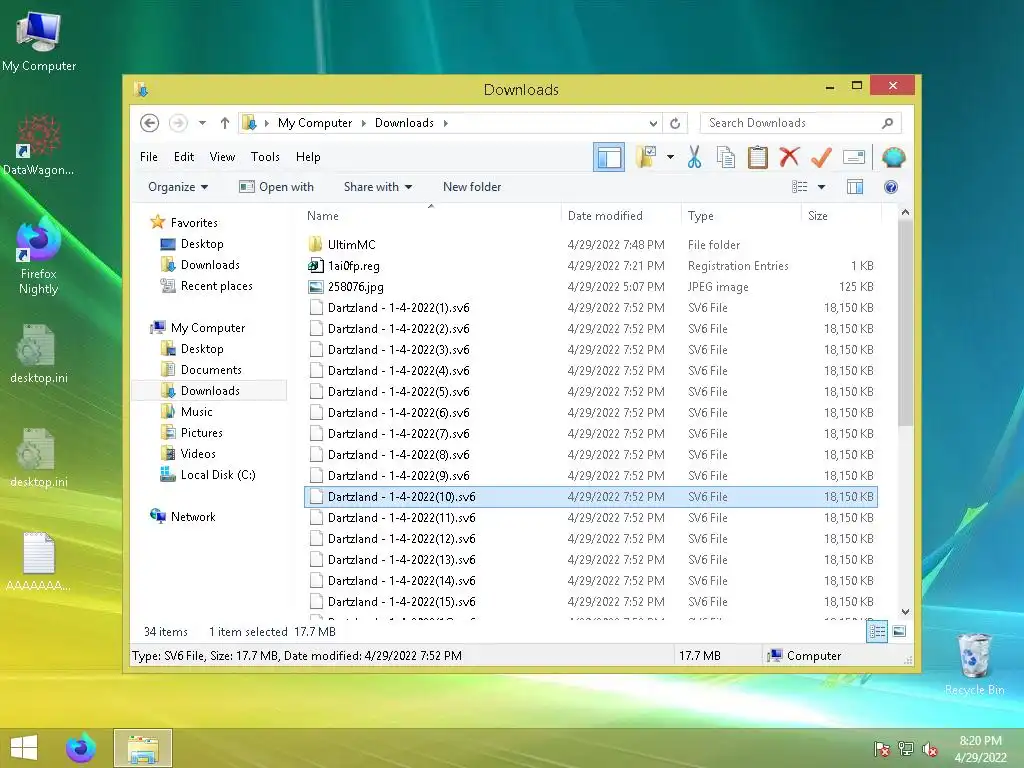Sort by the Size column header
The height and width of the screenshot is (768, 1024).
(x=841, y=216)
